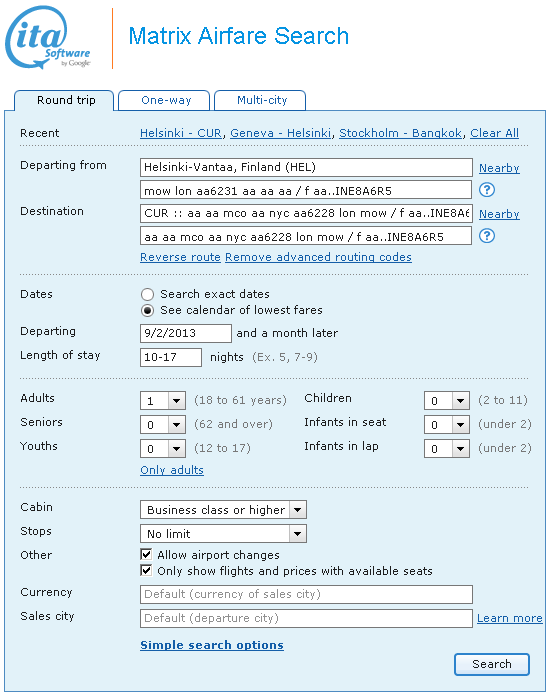Click Simple search options link
548x693 pixels.
(x=212, y=645)
